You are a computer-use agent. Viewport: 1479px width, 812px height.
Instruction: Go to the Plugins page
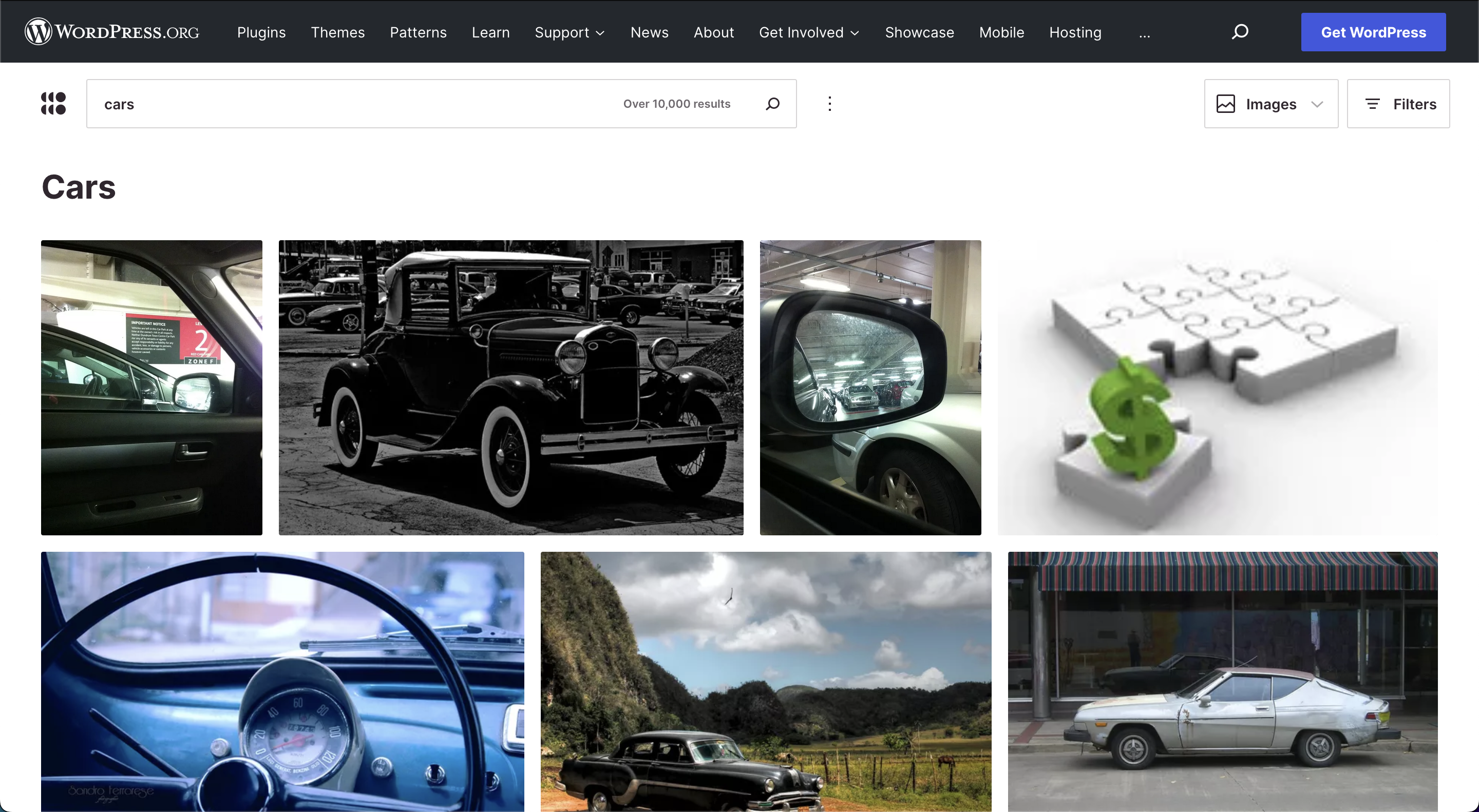tap(261, 33)
